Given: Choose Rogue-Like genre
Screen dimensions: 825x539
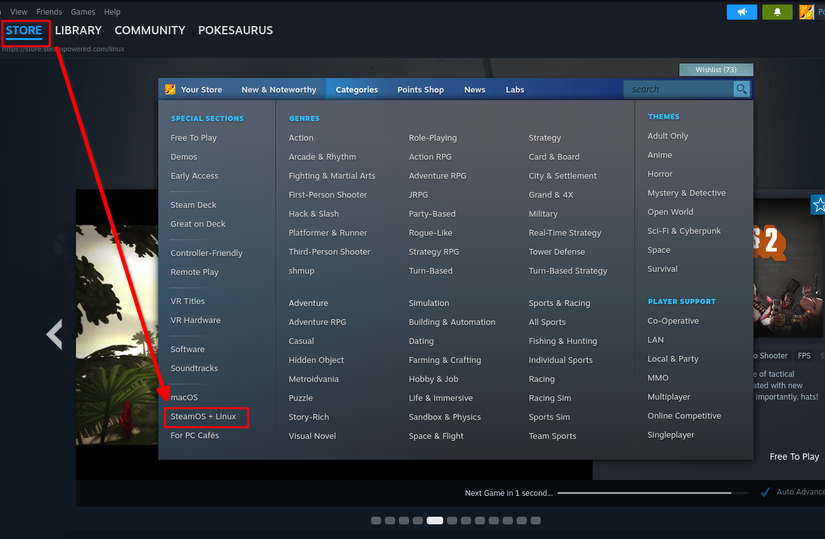Looking at the screenshot, I should [430, 233].
